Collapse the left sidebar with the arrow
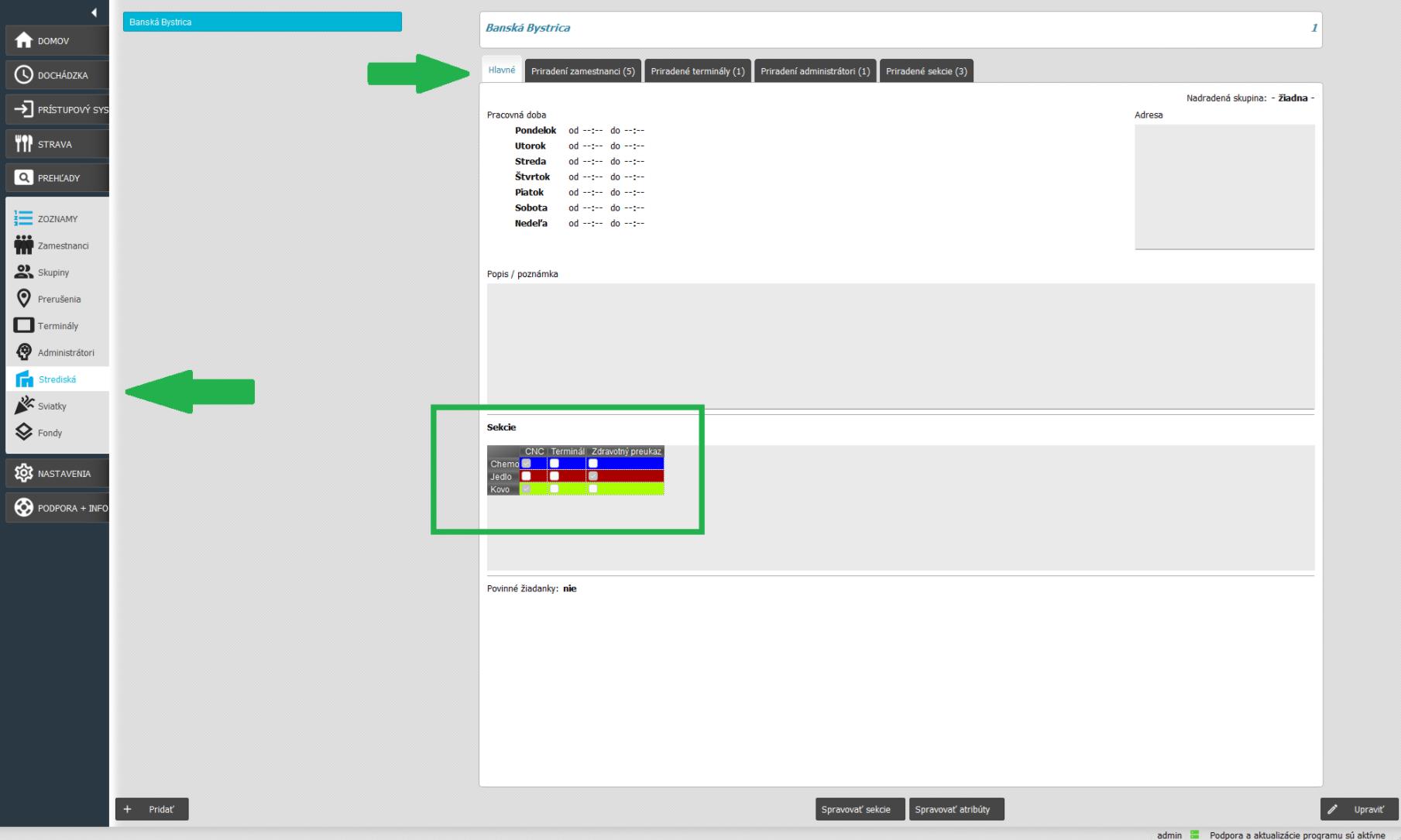The height and width of the screenshot is (840, 1401). tap(94, 12)
